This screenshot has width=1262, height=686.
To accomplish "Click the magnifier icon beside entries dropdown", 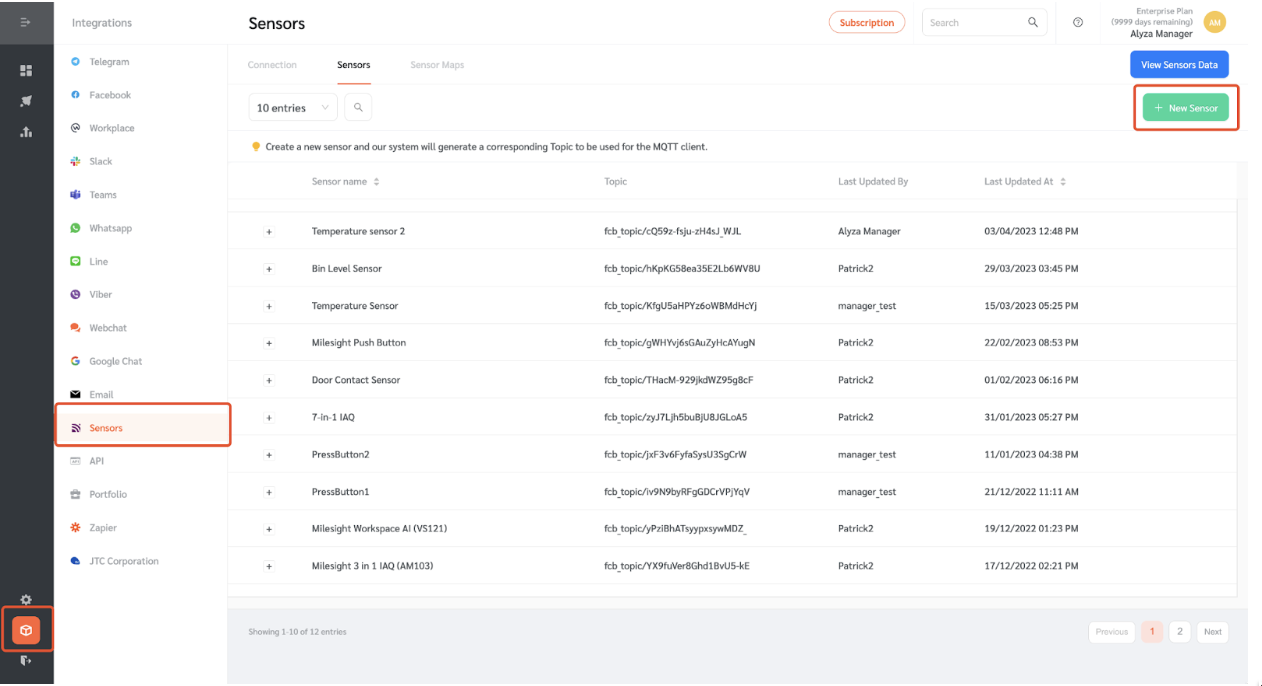I will [x=358, y=106].
